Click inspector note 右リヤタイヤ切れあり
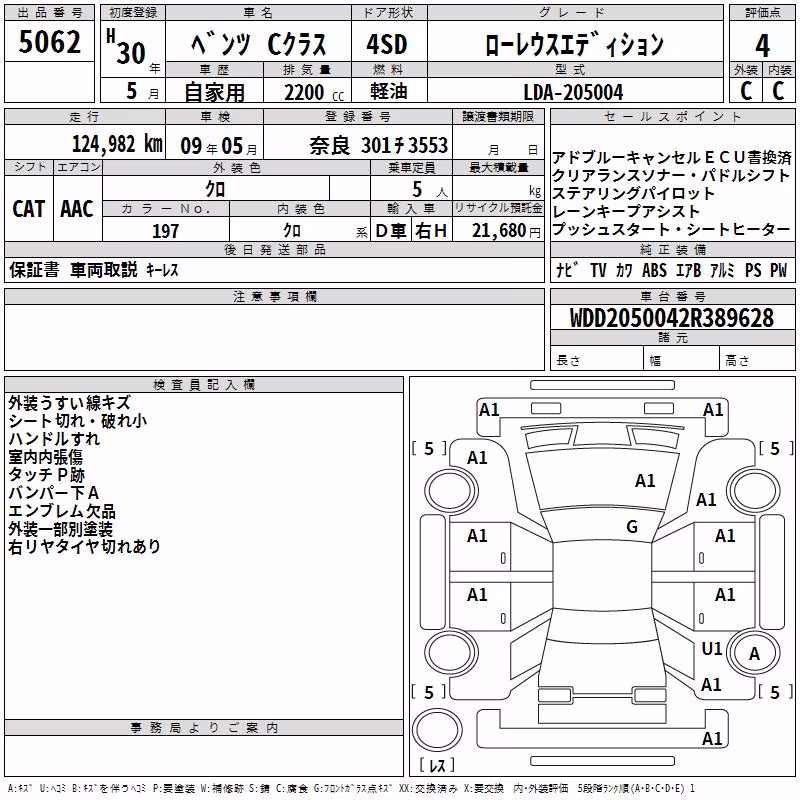Viewport: 800px width, 800px height. [x=85, y=547]
